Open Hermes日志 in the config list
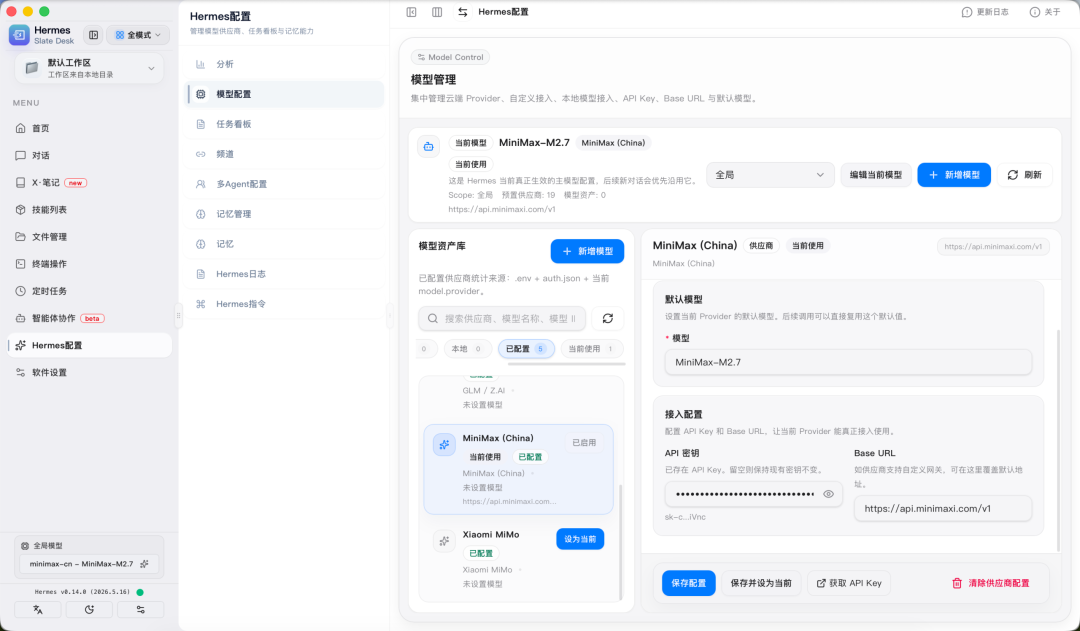 click(285, 274)
